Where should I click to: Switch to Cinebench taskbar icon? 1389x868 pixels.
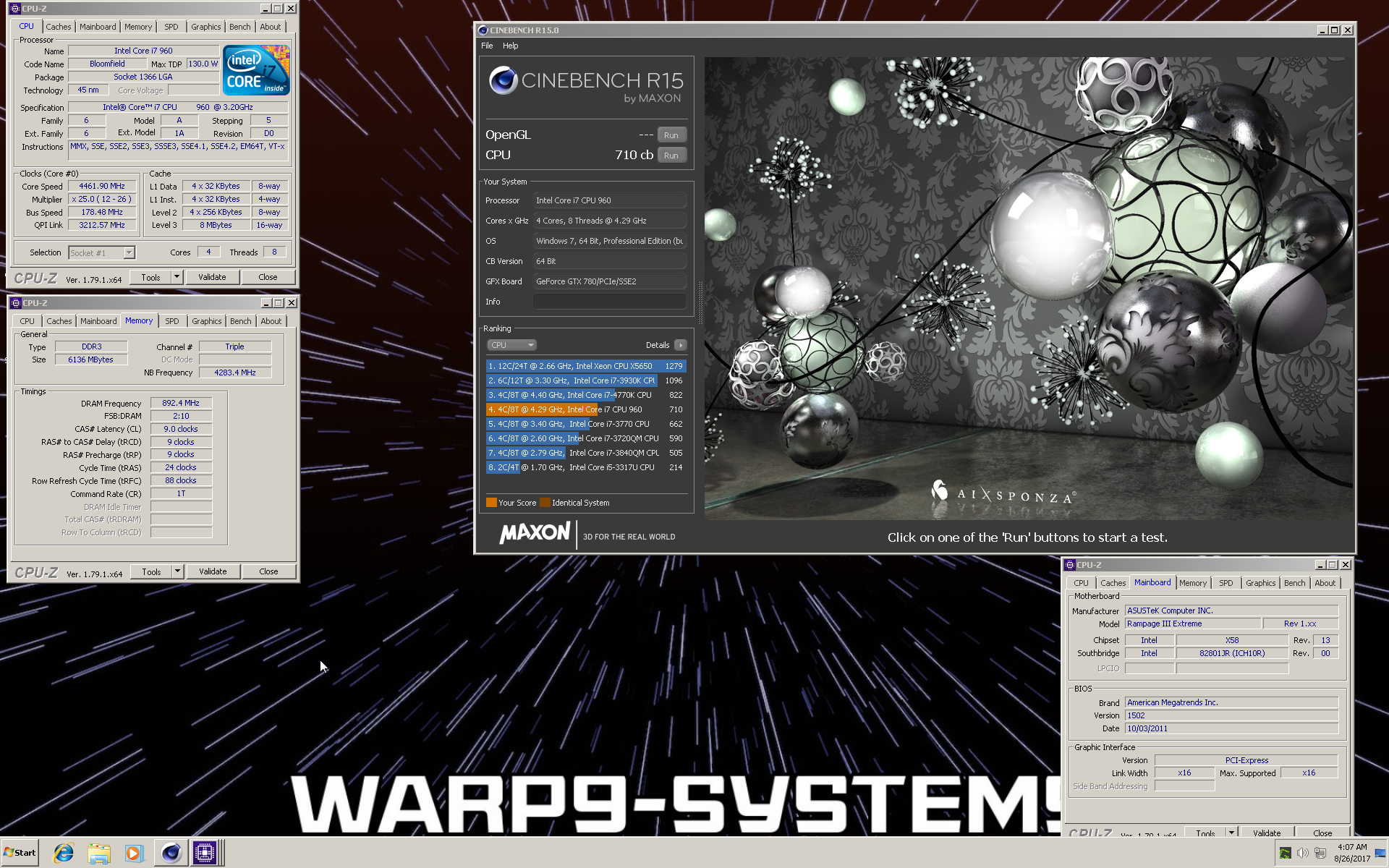[x=171, y=853]
